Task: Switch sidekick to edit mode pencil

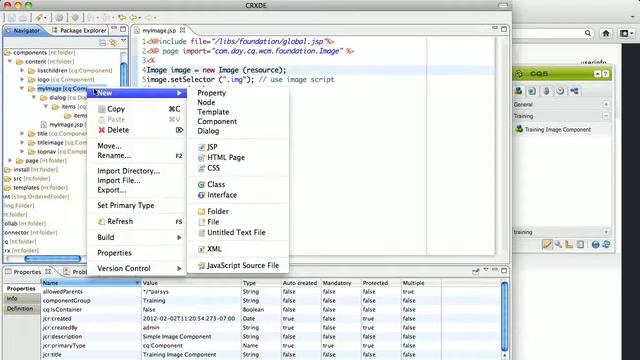Action: (547, 244)
